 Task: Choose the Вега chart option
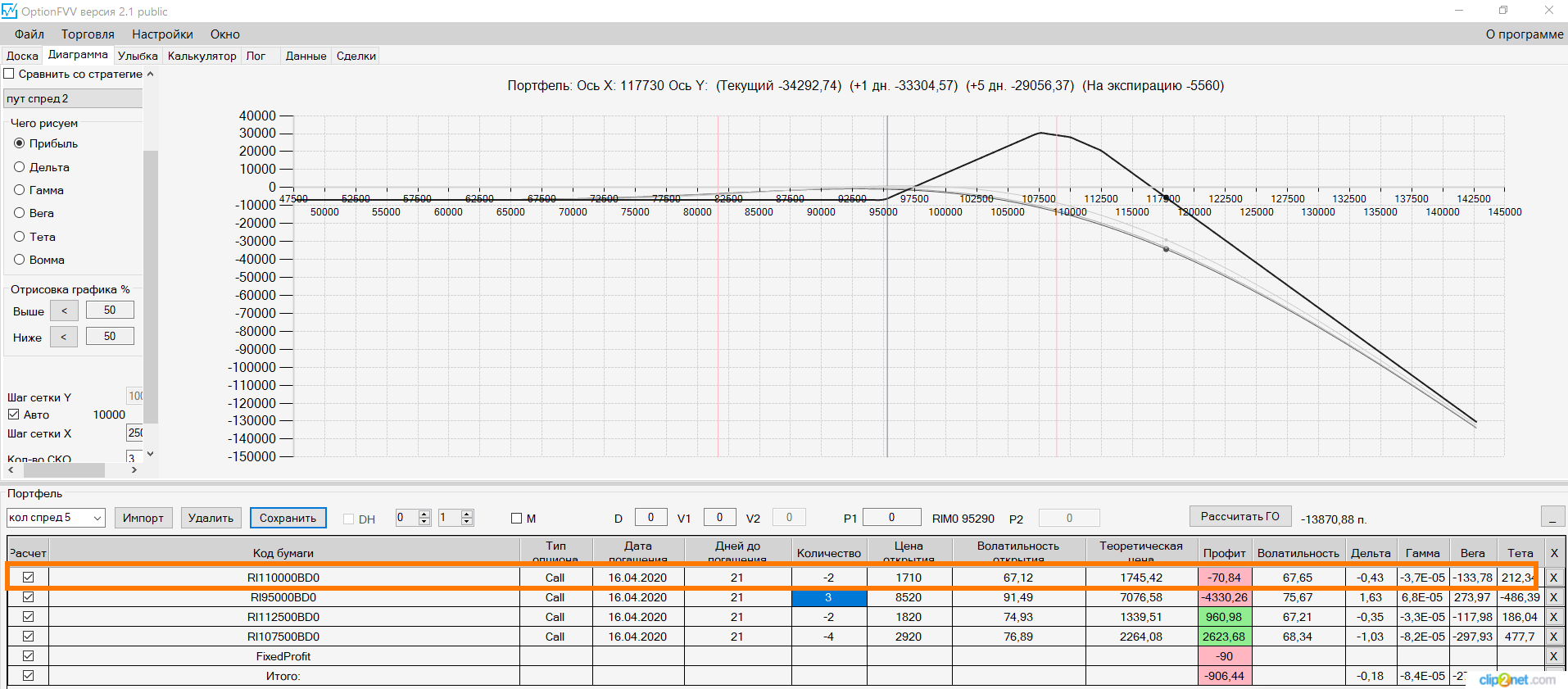[x=20, y=213]
